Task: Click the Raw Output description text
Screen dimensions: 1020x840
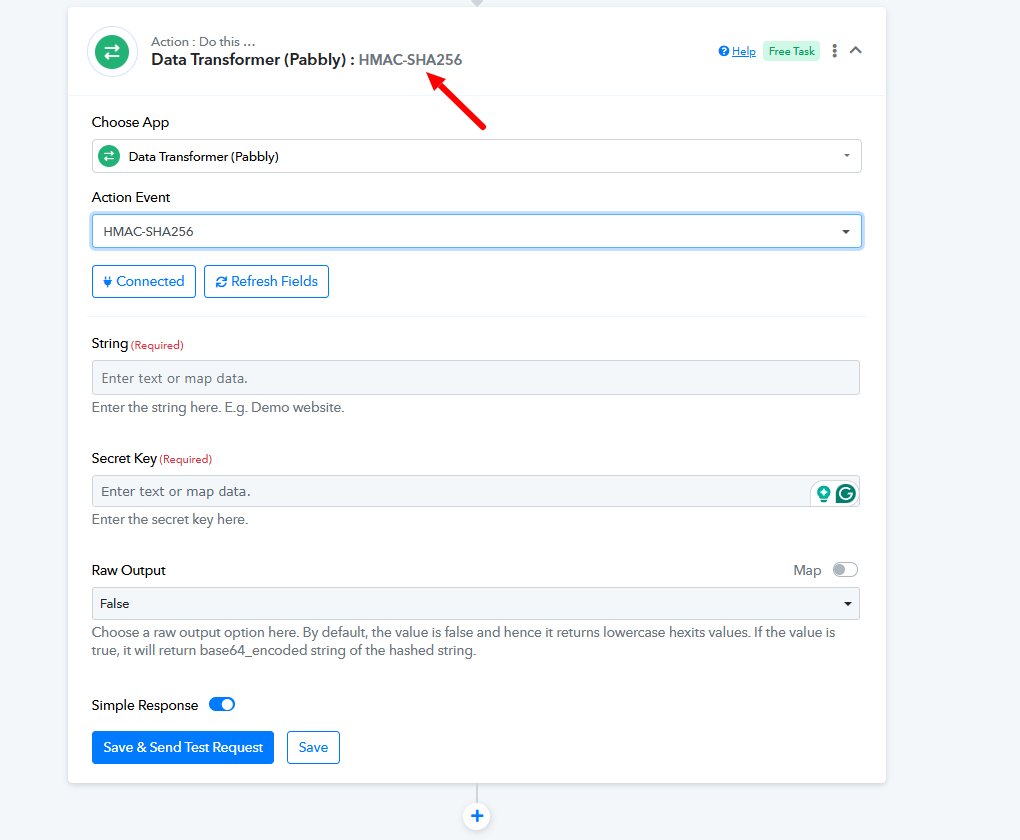Action: [x=463, y=642]
